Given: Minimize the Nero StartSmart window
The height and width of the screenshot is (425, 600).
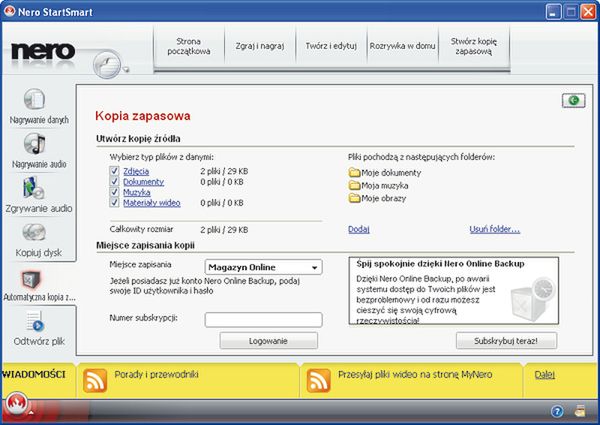Looking at the screenshot, I should click(553, 11).
